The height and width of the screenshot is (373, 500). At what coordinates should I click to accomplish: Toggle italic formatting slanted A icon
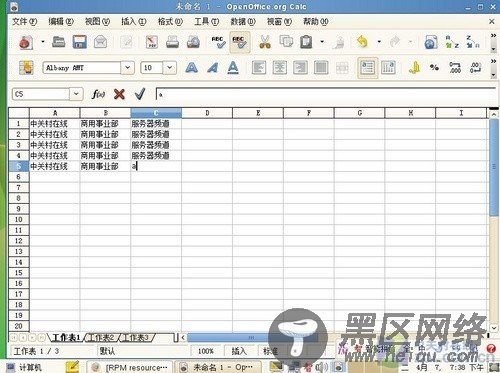click(212, 68)
